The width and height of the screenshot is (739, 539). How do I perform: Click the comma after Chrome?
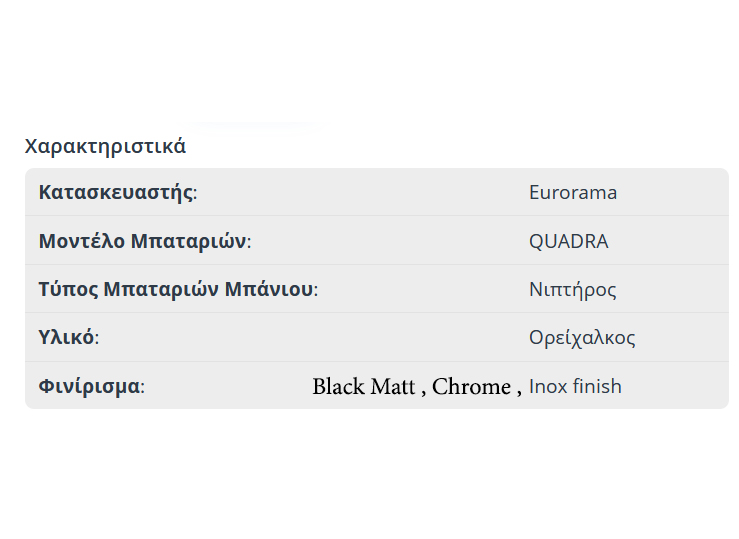point(519,391)
